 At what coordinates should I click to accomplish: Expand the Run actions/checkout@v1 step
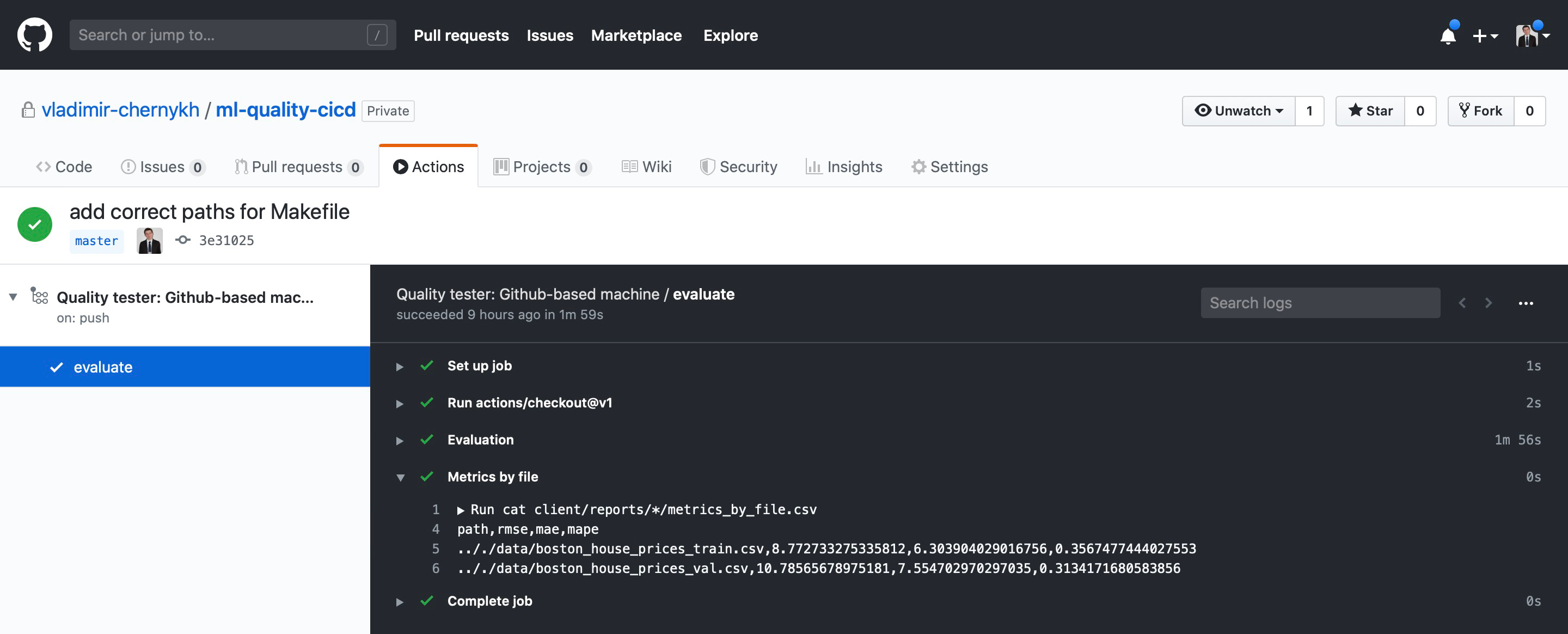click(400, 404)
